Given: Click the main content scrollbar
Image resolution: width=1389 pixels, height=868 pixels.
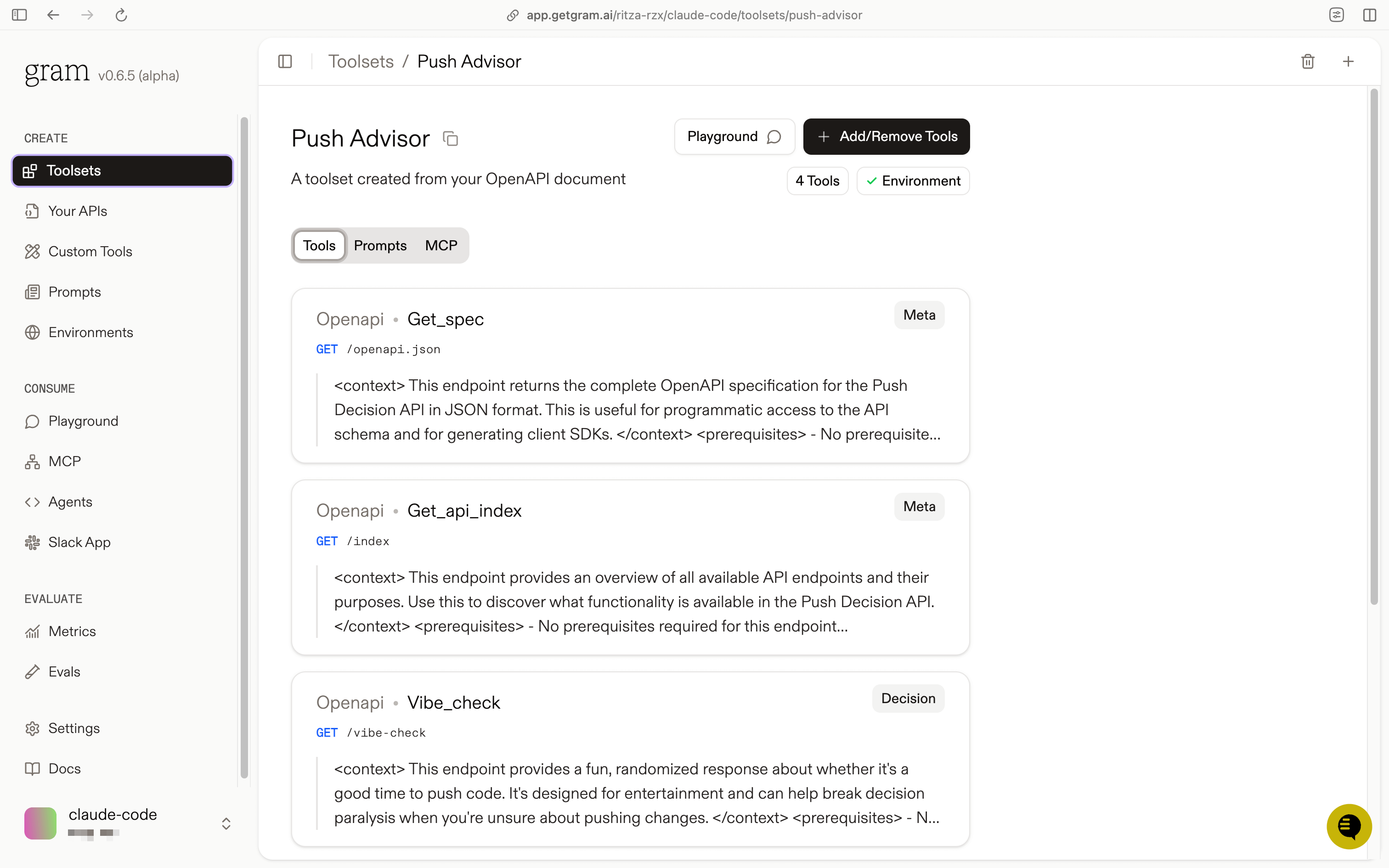Looking at the screenshot, I should 1373,347.
